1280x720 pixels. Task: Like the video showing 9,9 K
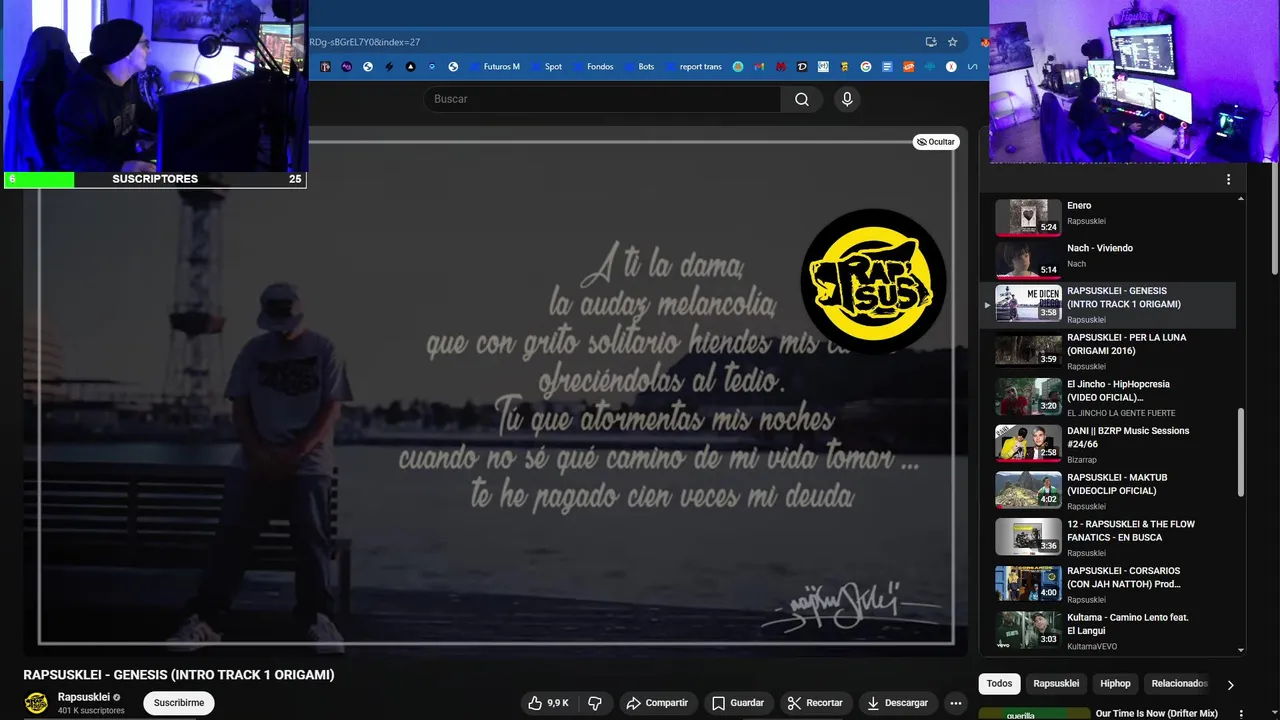pos(548,703)
